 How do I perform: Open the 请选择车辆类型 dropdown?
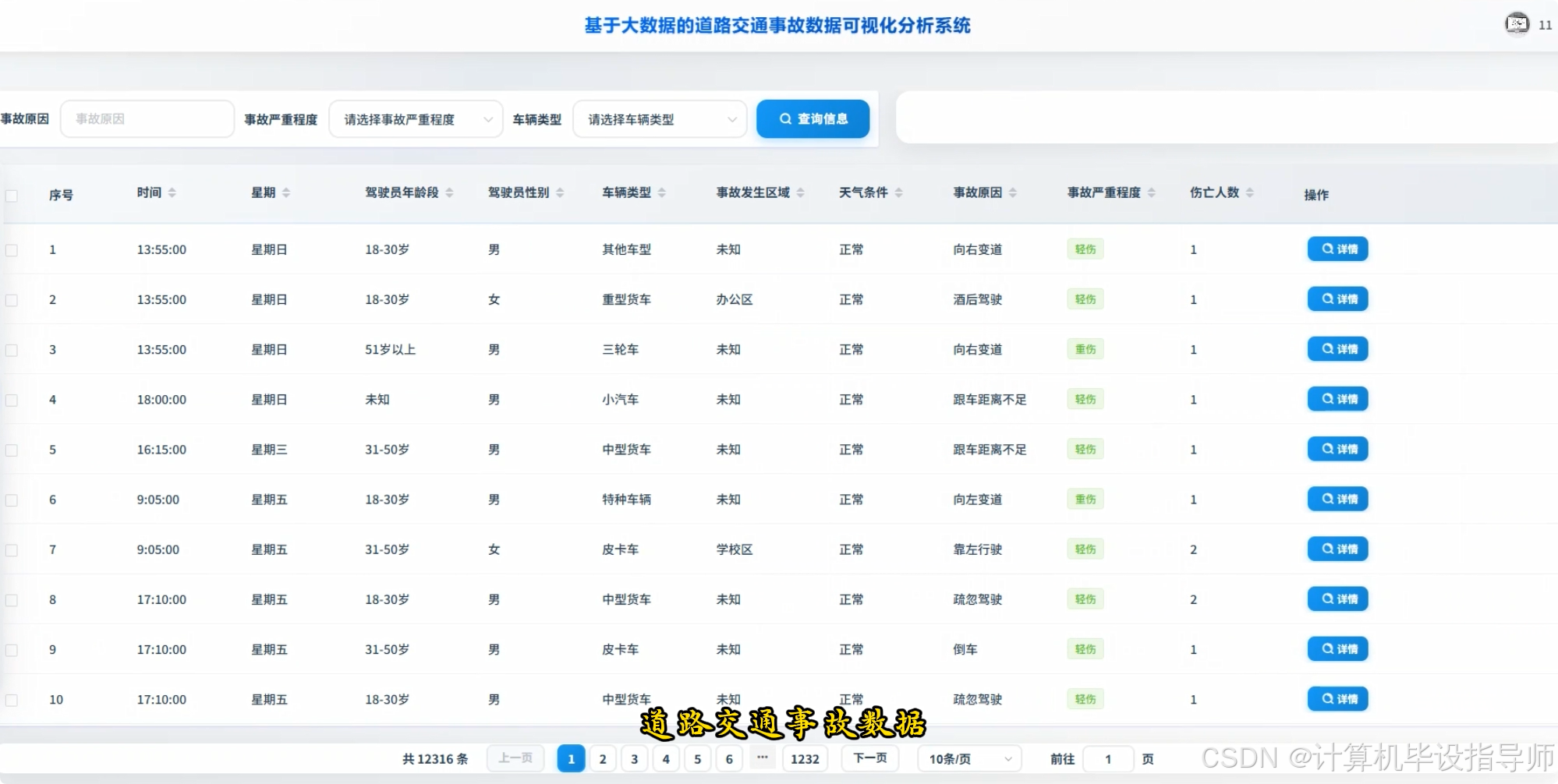(659, 118)
